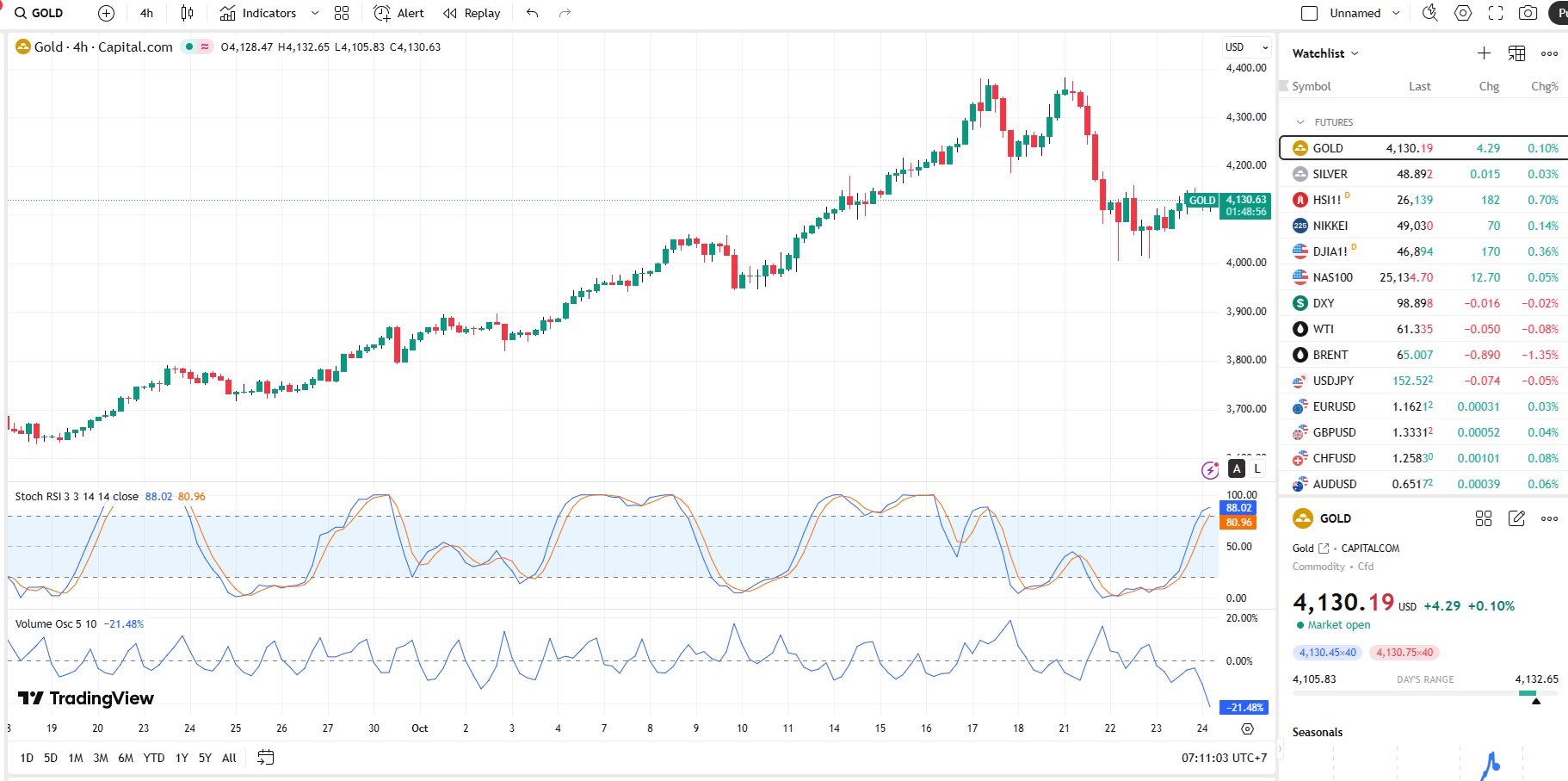This screenshot has height=781, width=1568.
Task: Select the 1M time range tab
Action: point(76,758)
